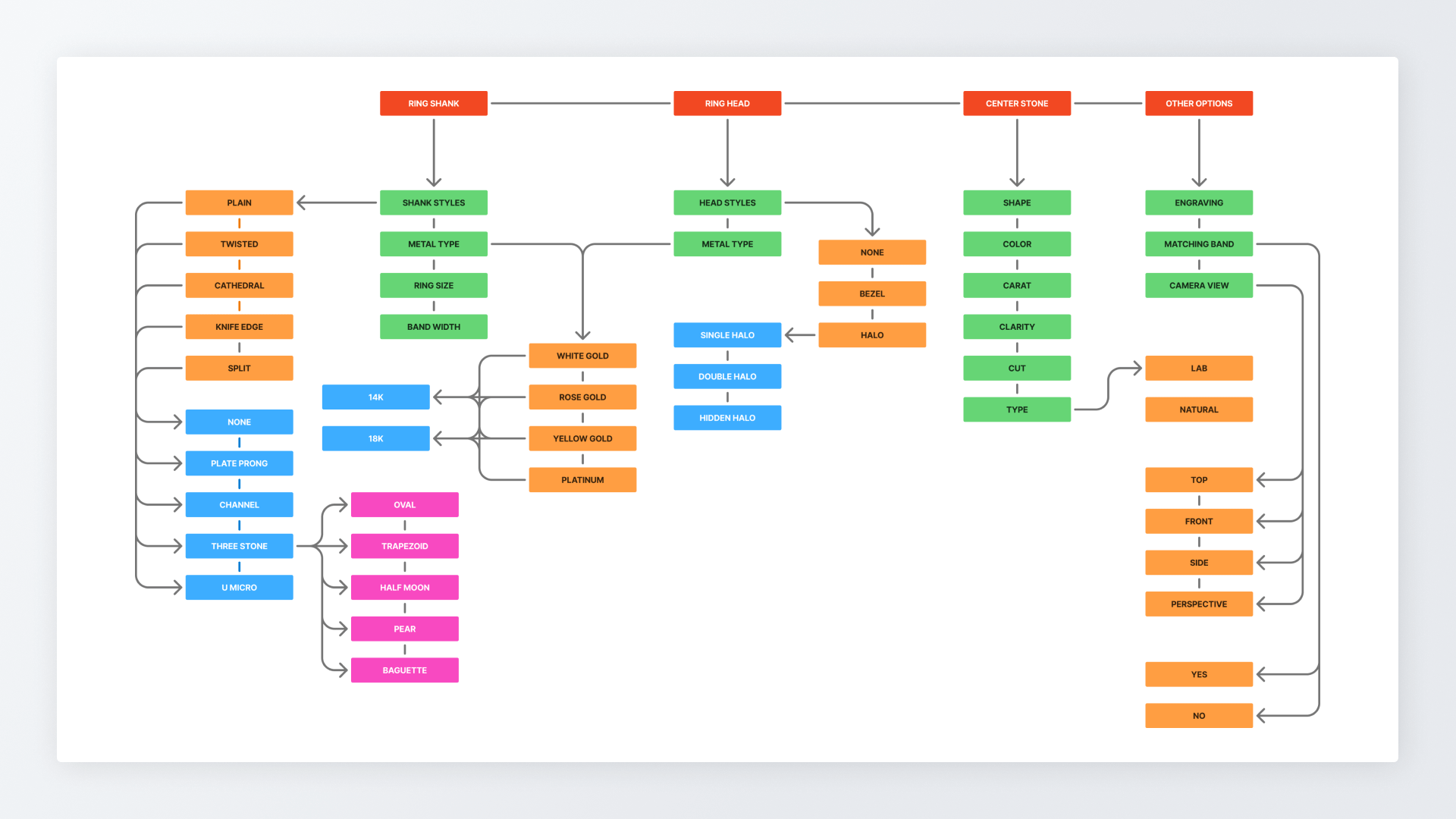Select the green CLARITY box
The image size is (1456, 819).
tap(1016, 327)
